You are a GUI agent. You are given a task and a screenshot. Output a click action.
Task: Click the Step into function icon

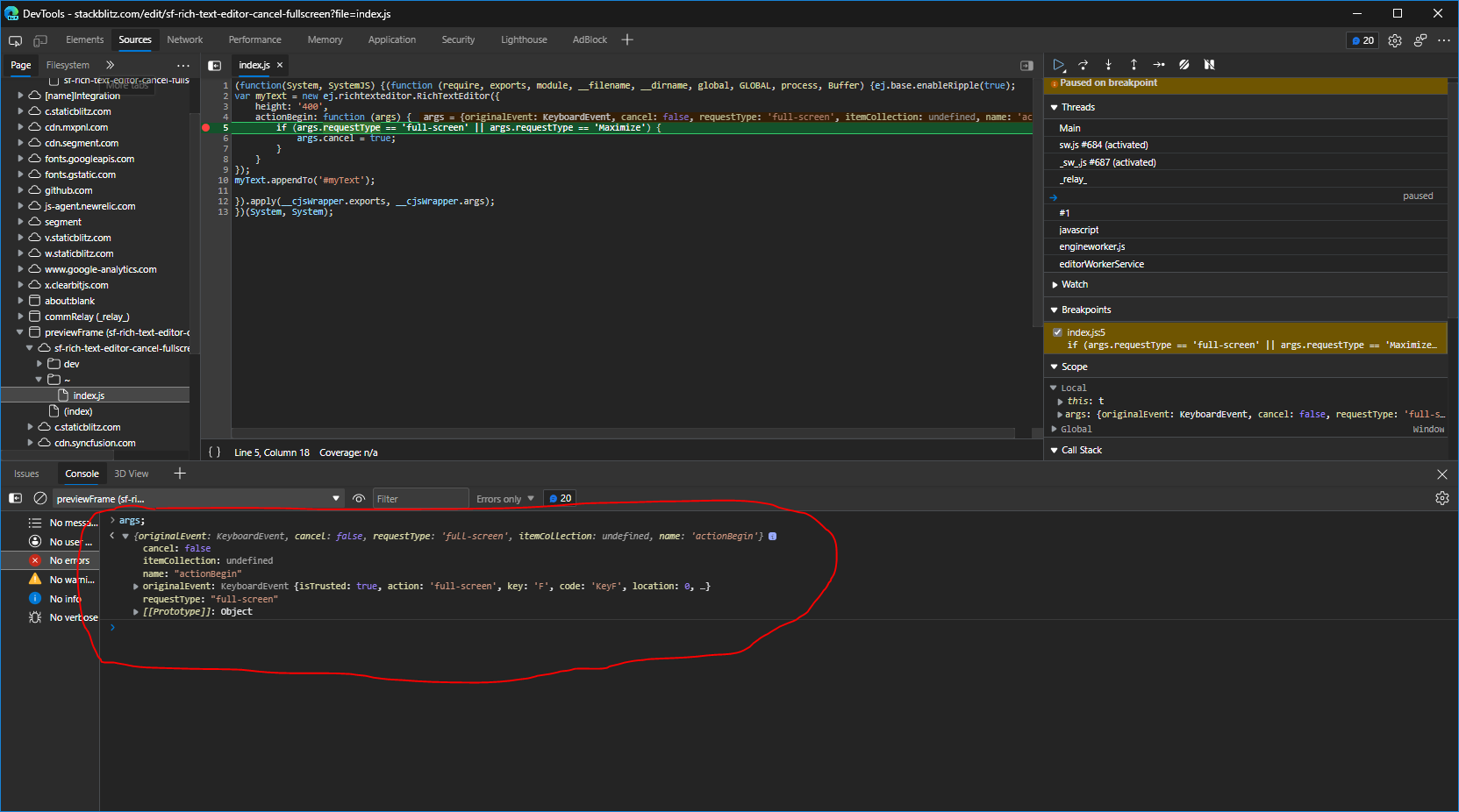point(1108,65)
